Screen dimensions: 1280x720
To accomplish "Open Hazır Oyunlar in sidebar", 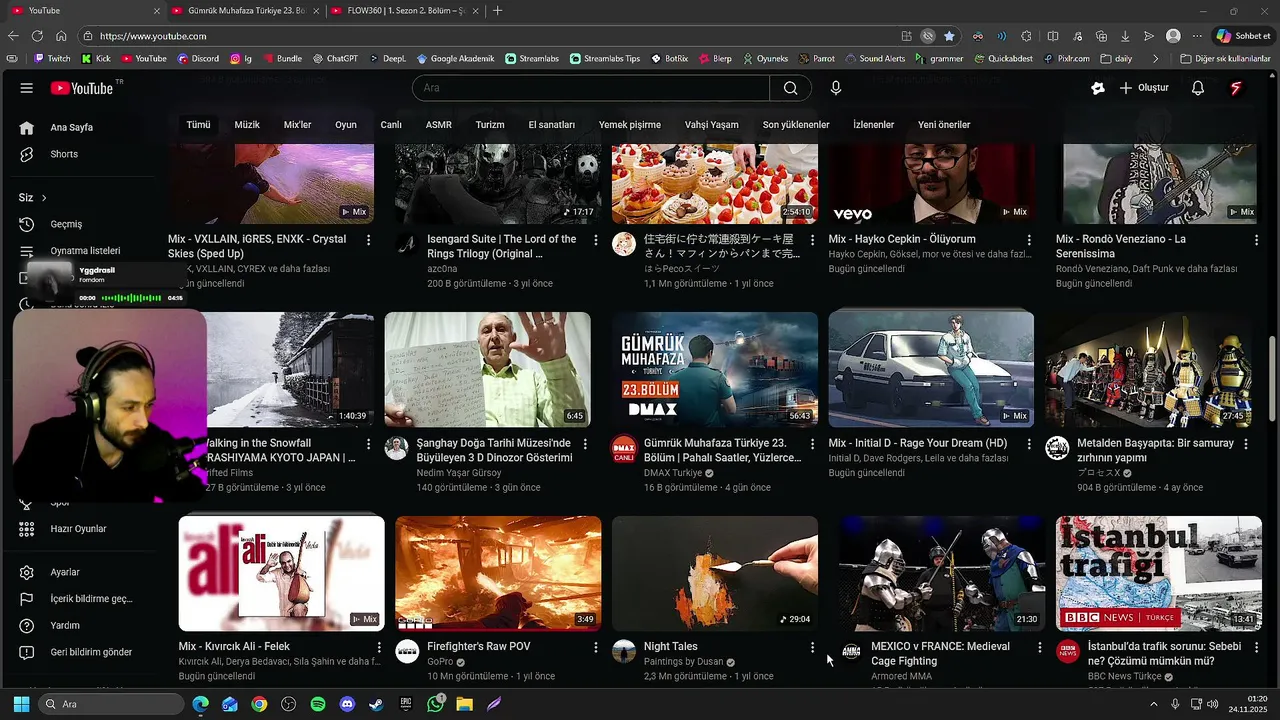I will point(77,529).
